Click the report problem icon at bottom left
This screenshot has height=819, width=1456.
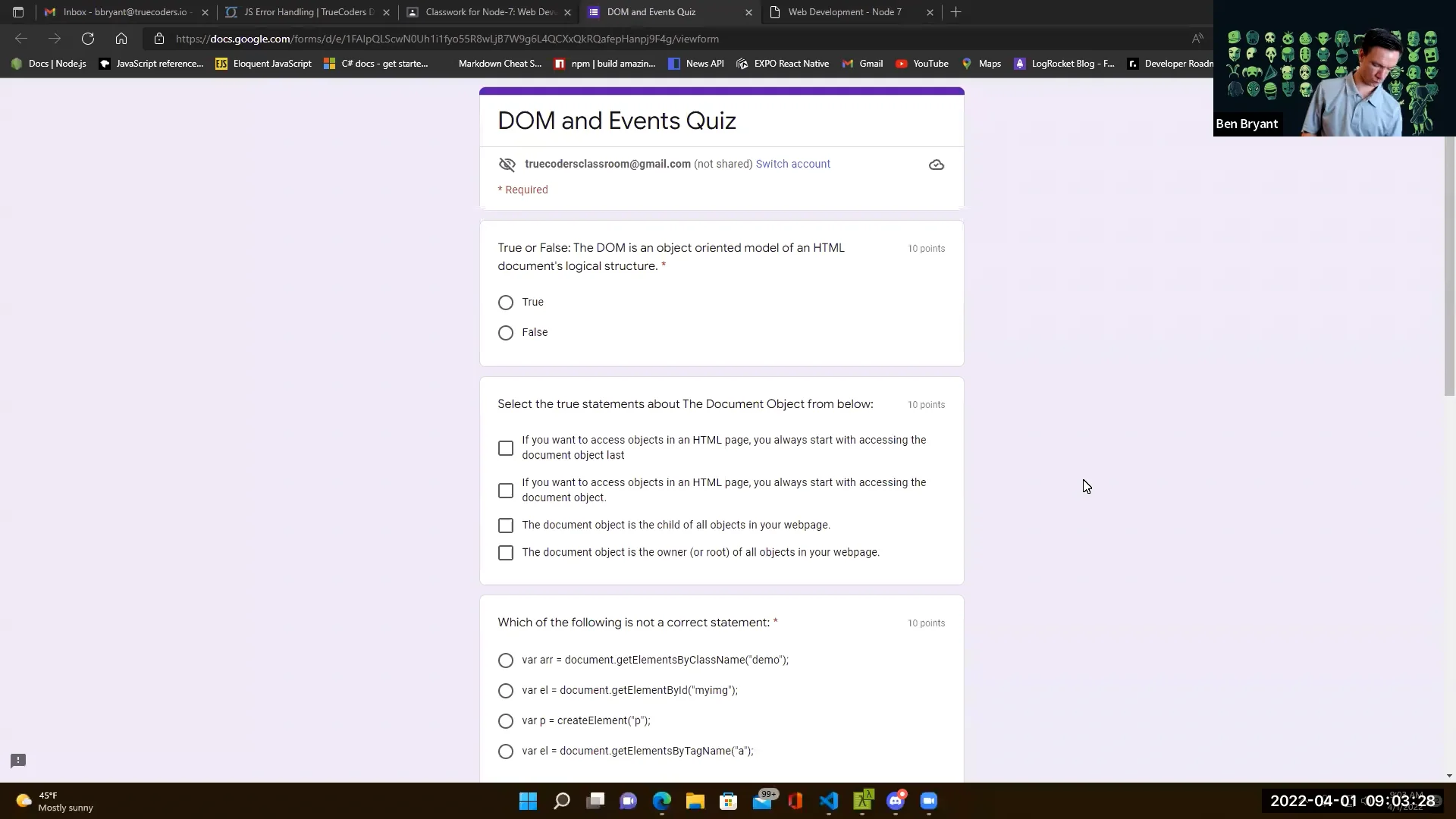click(x=17, y=761)
